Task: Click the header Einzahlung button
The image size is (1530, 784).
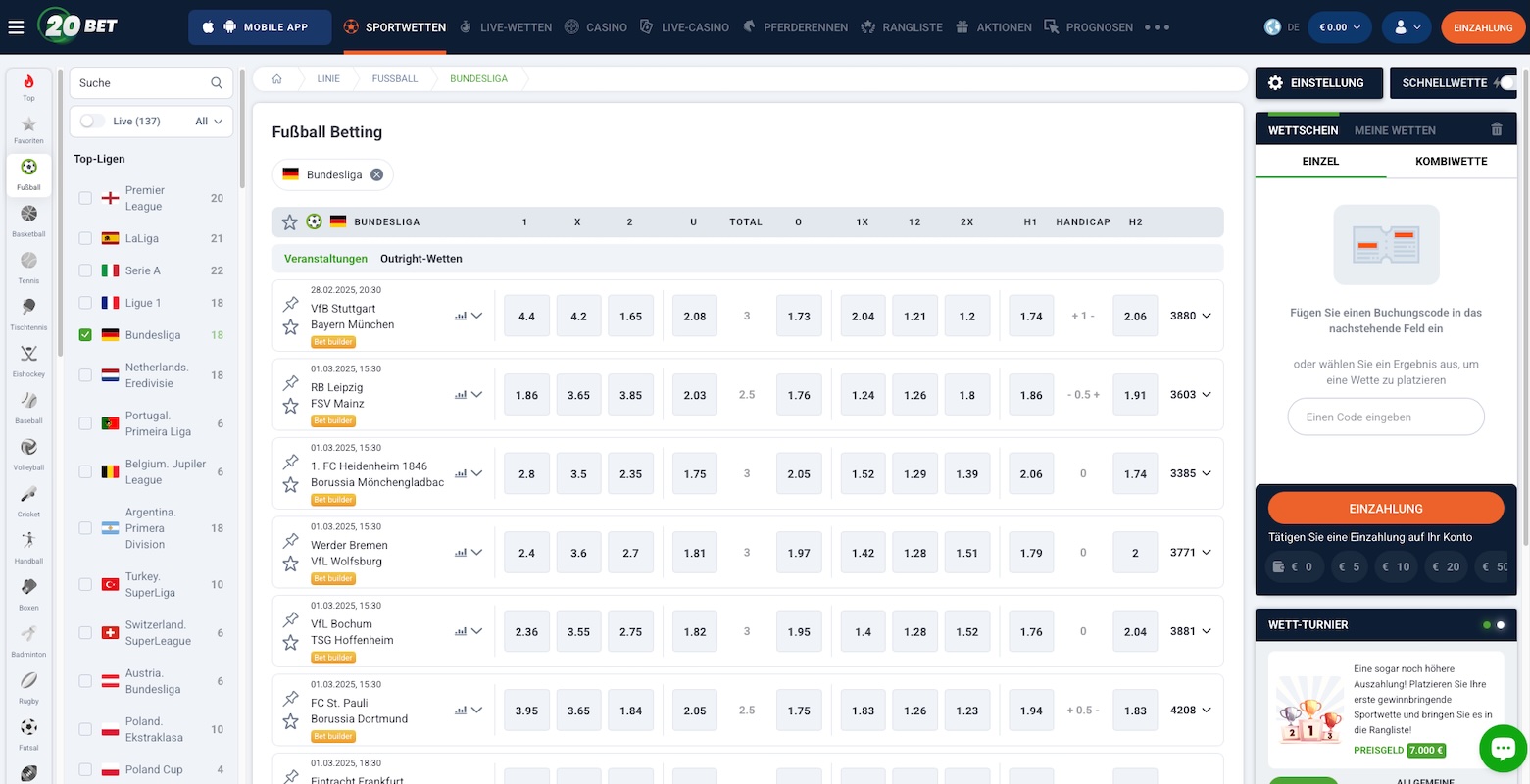Action: pyautogui.click(x=1483, y=27)
